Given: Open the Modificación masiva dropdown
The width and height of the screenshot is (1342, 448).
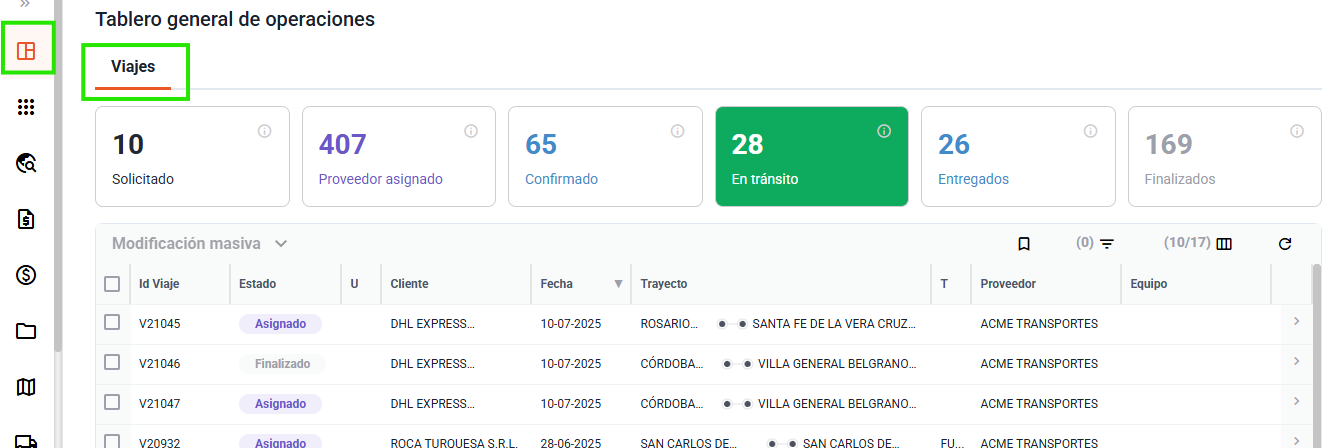Looking at the screenshot, I should point(200,243).
